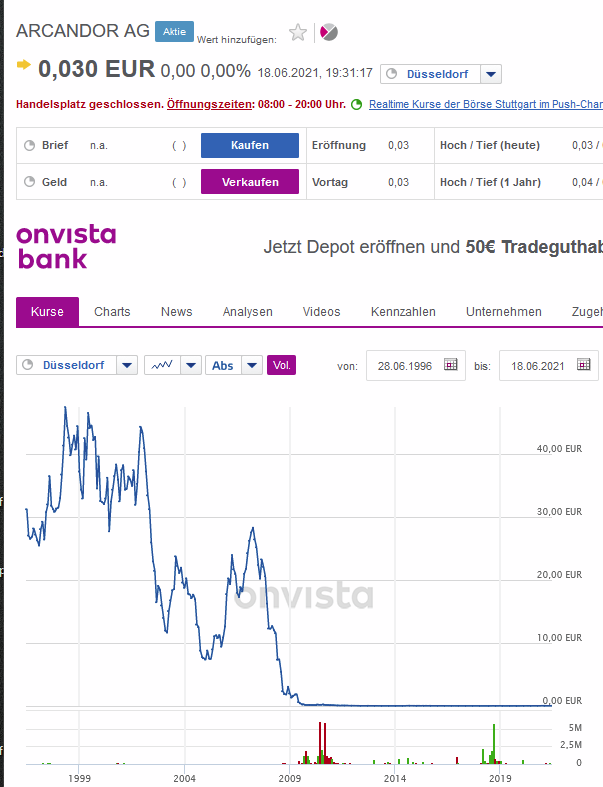Click the 40,00 EUR axis label
Viewport: 603px width, 787px height.
pos(559,449)
